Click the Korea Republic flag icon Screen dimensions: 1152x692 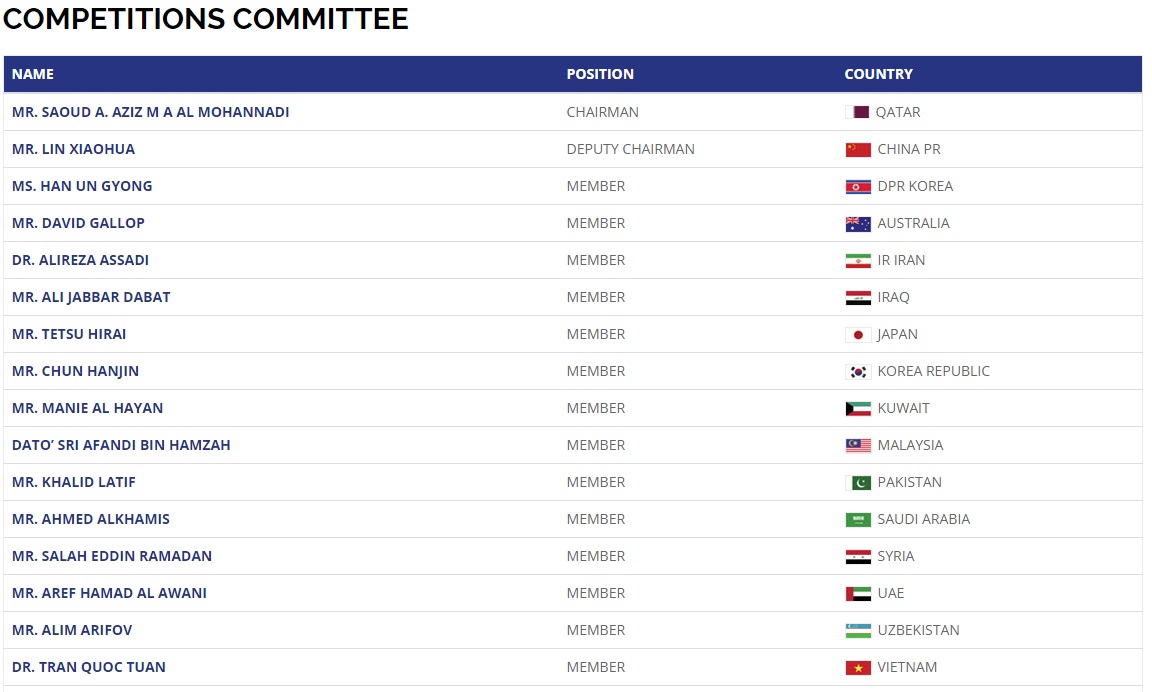tap(858, 372)
